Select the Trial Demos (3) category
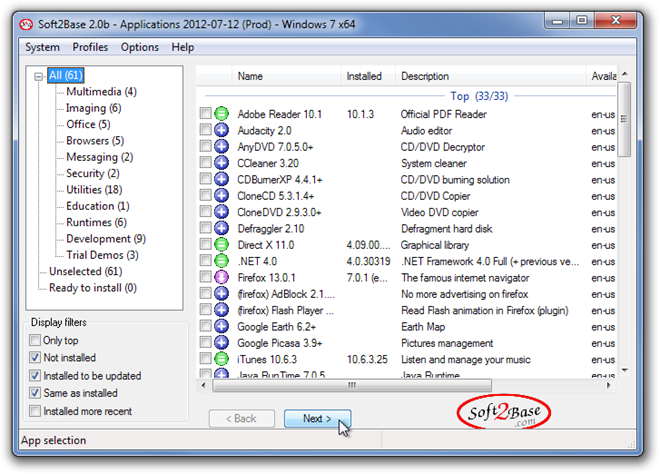Screen dimensions: 660x474 [102, 255]
